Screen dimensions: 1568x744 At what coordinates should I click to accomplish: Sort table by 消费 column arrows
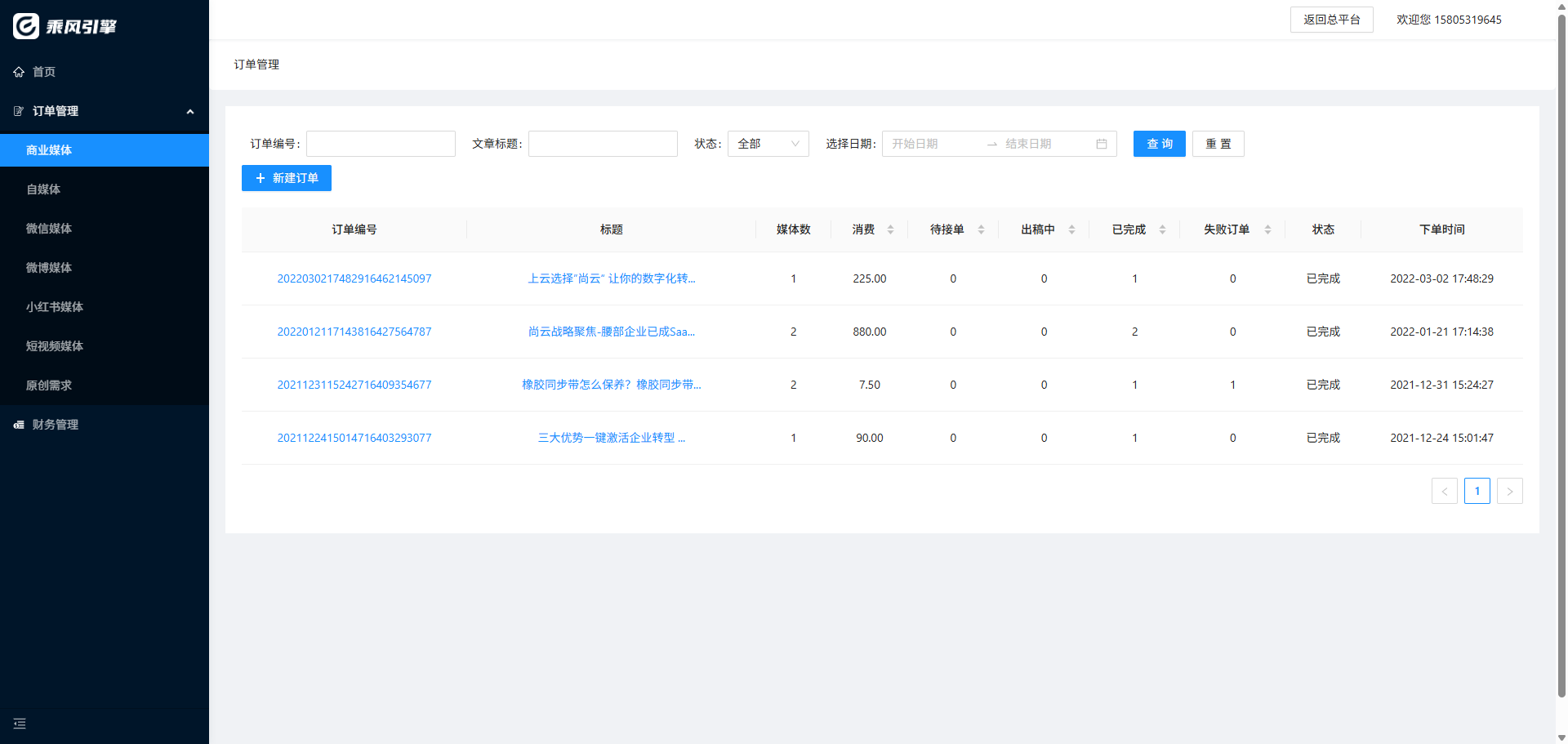pyautogui.click(x=890, y=229)
